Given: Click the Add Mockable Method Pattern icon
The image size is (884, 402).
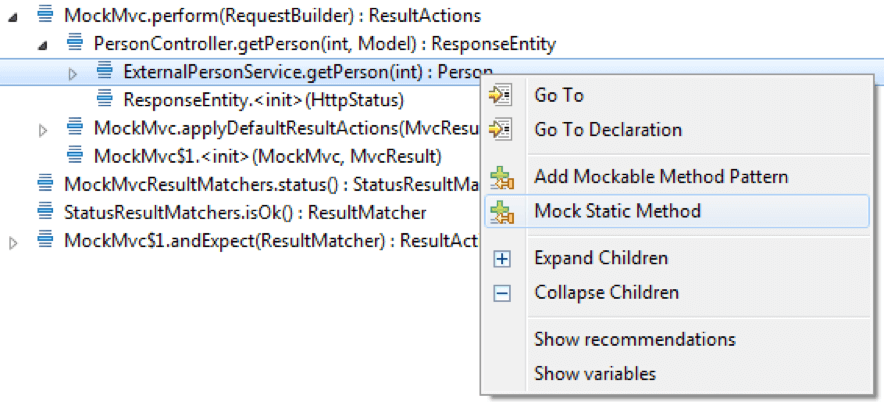Looking at the screenshot, I should click(x=501, y=178).
